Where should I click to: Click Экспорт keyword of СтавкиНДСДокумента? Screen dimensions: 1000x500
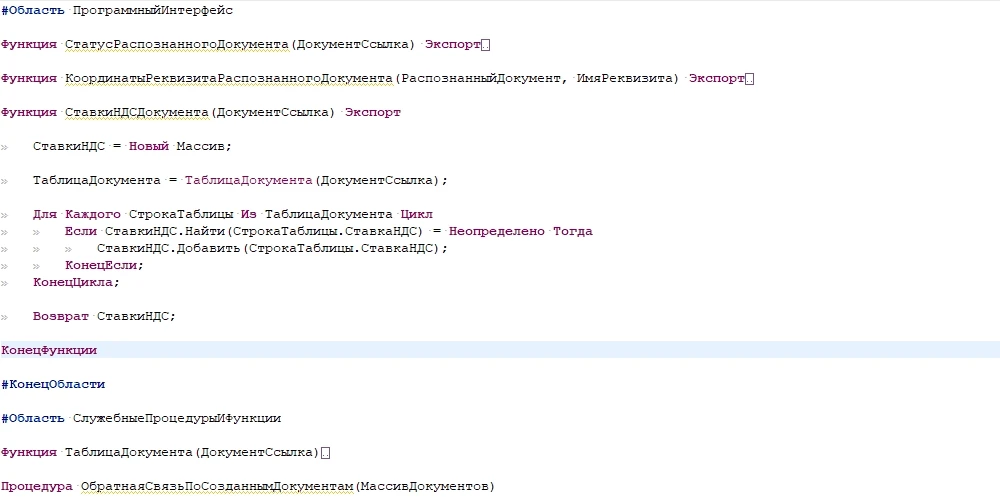tap(373, 112)
